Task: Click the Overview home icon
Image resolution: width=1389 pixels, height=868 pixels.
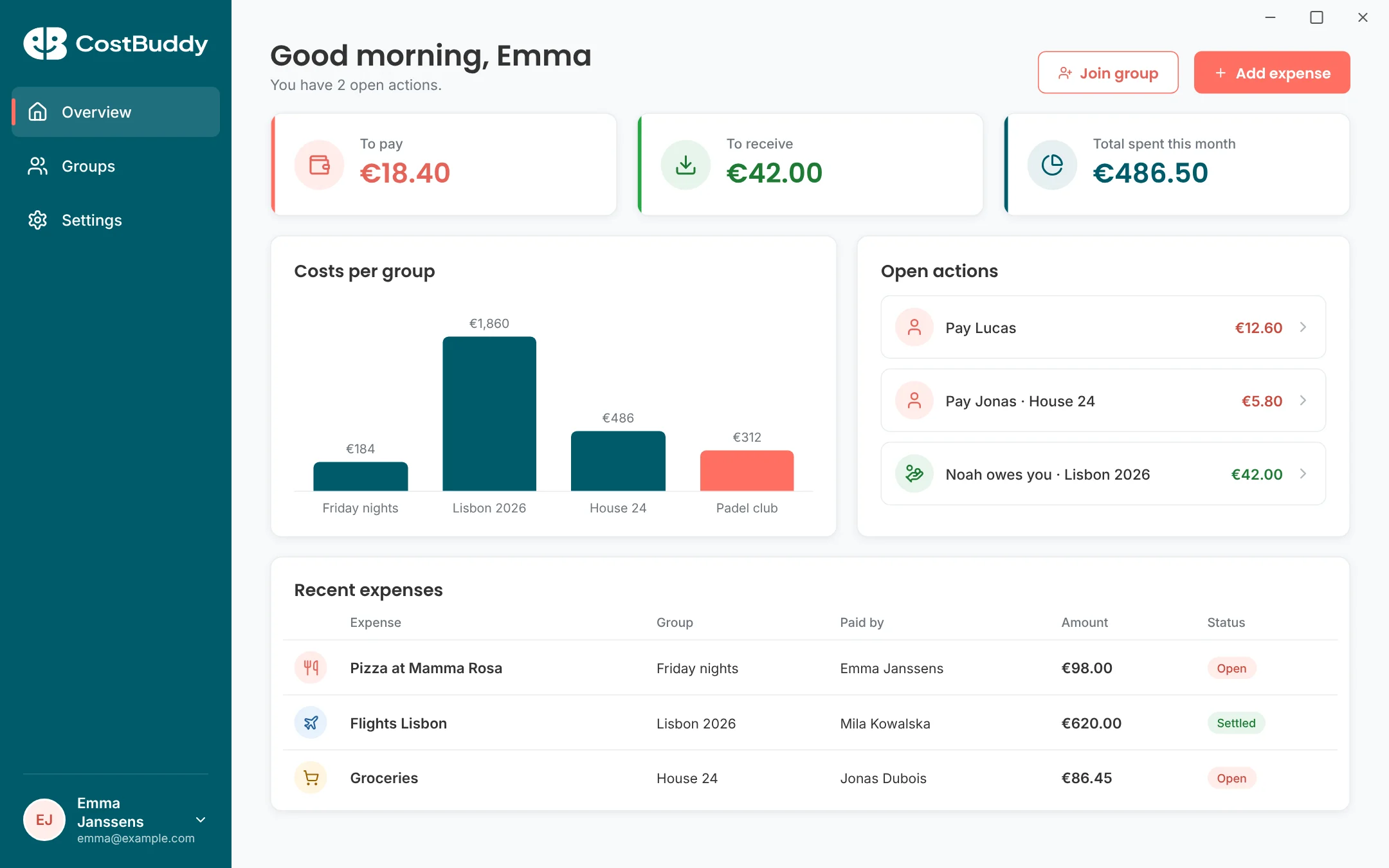Action: [38, 112]
